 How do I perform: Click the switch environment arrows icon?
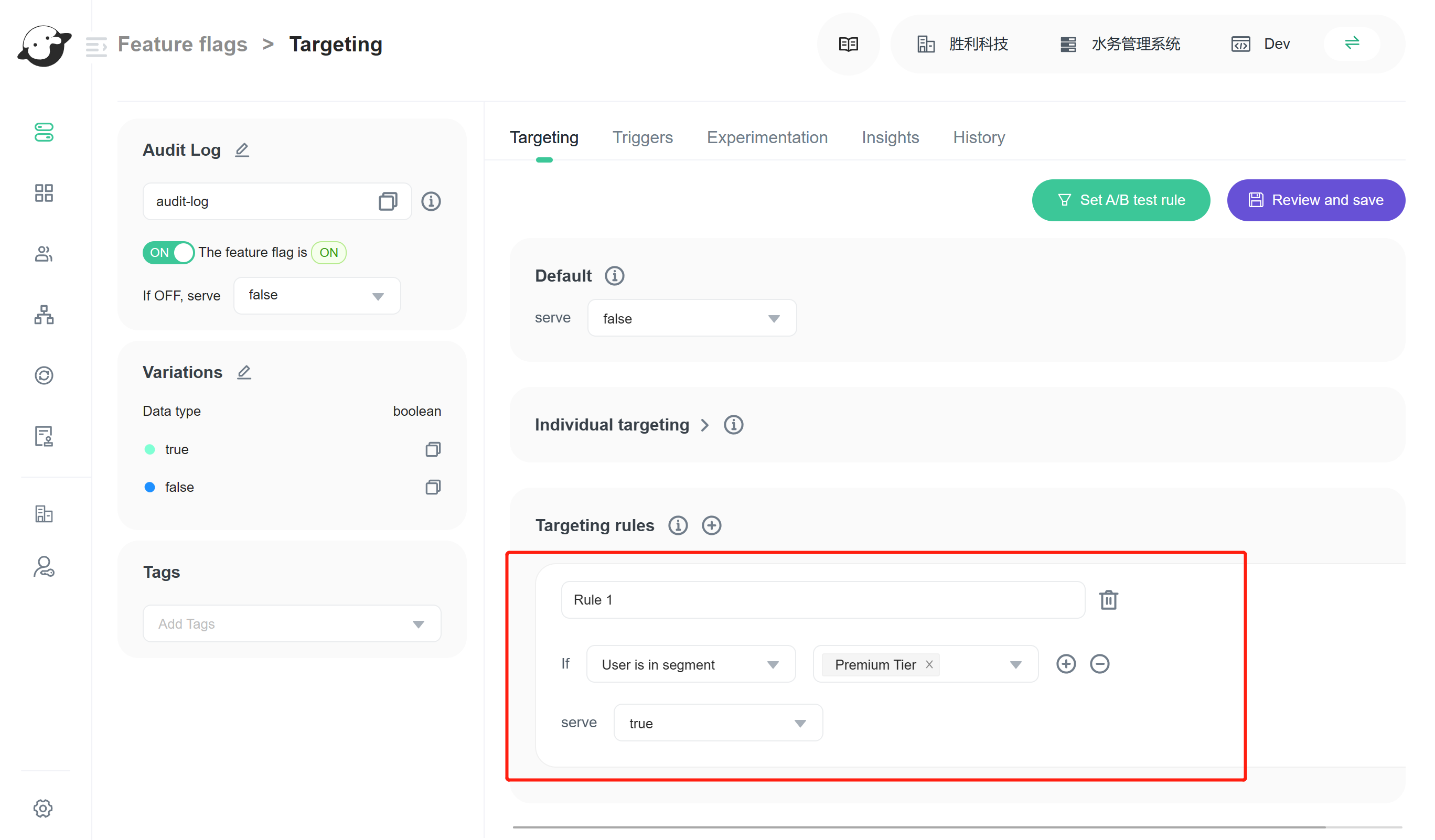[x=1353, y=43]
